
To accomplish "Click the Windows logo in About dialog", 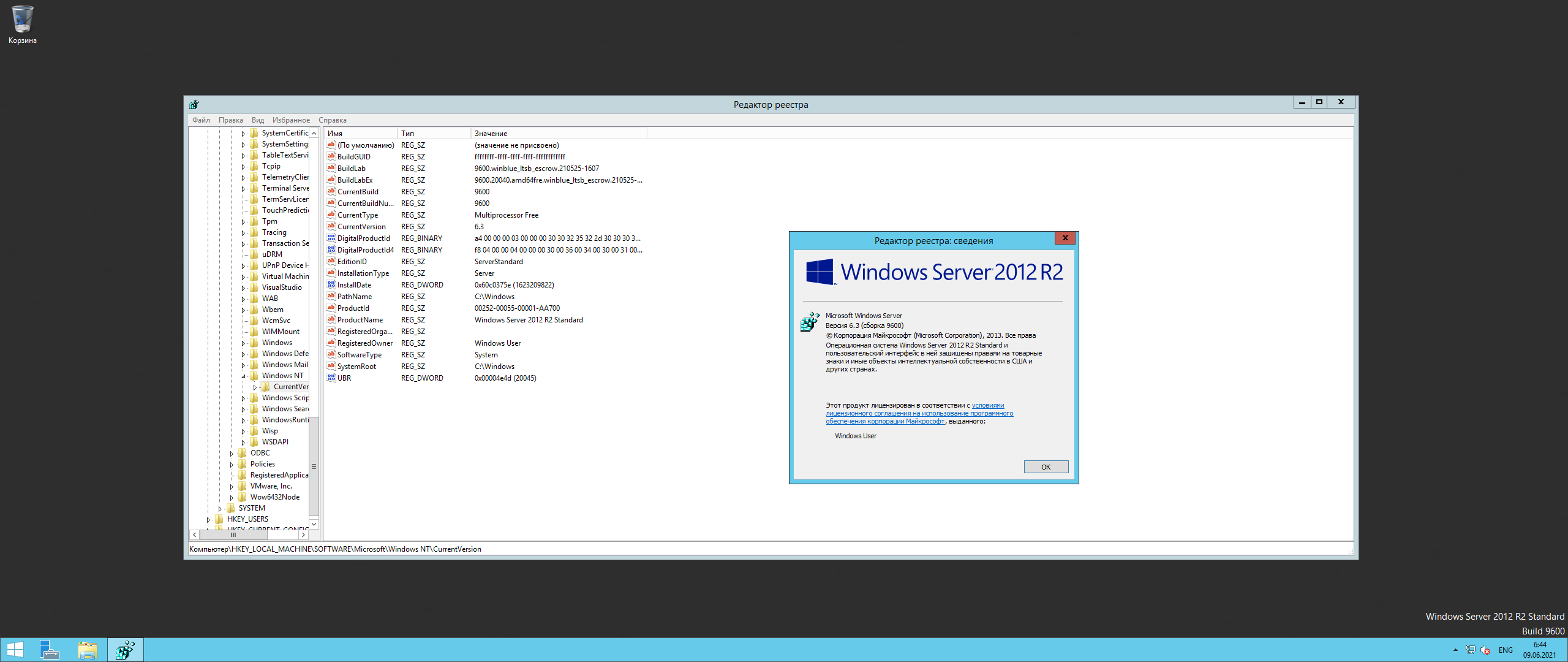I will point(820,272).
